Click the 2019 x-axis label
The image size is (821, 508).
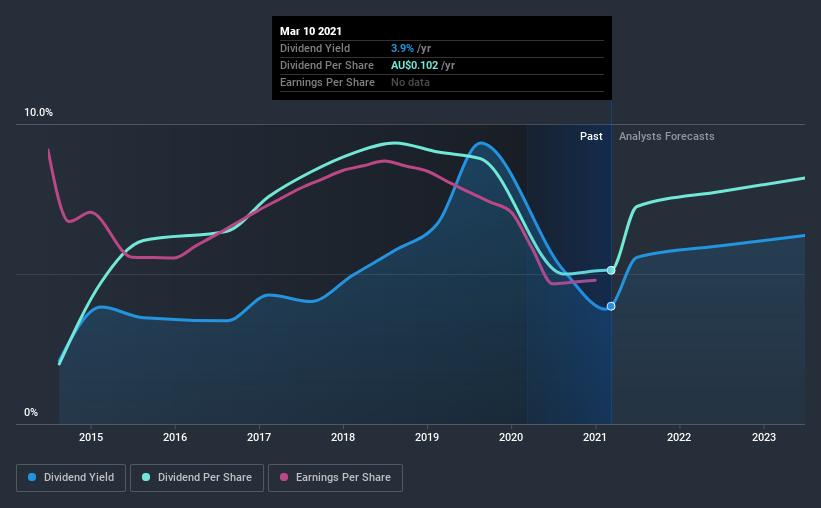(427, 437)
